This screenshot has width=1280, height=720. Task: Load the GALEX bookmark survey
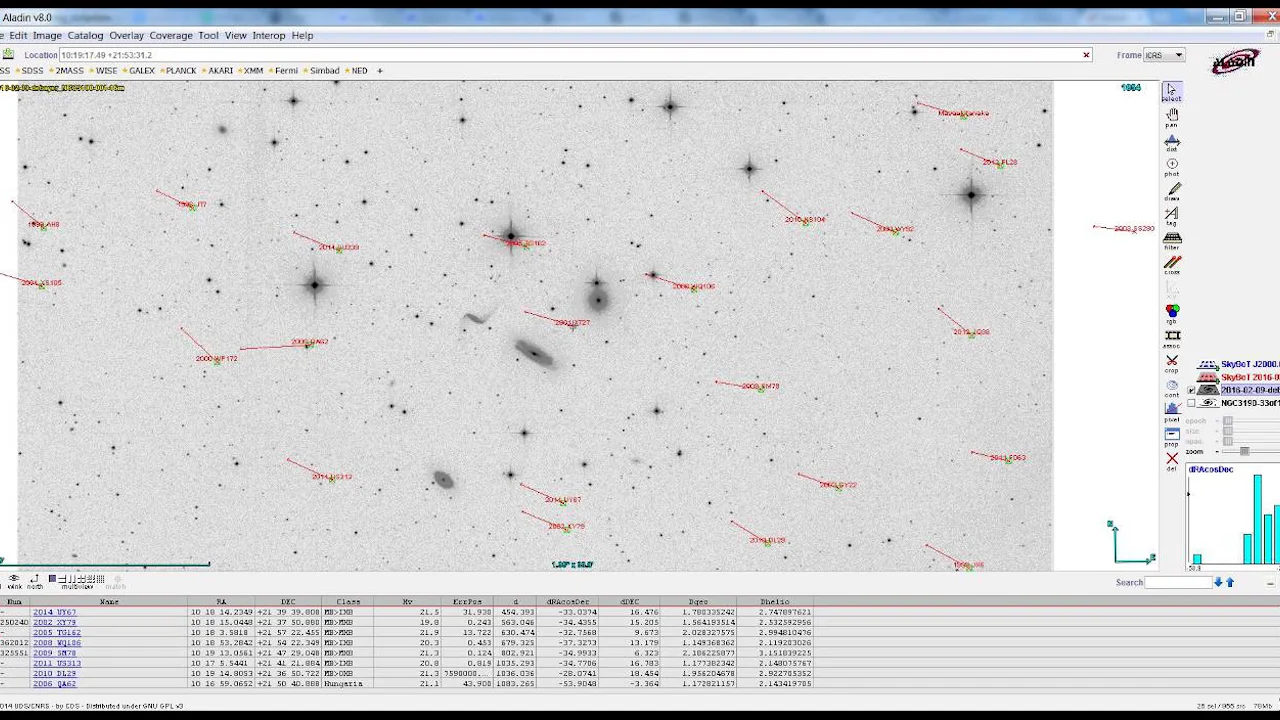[139, 71]
